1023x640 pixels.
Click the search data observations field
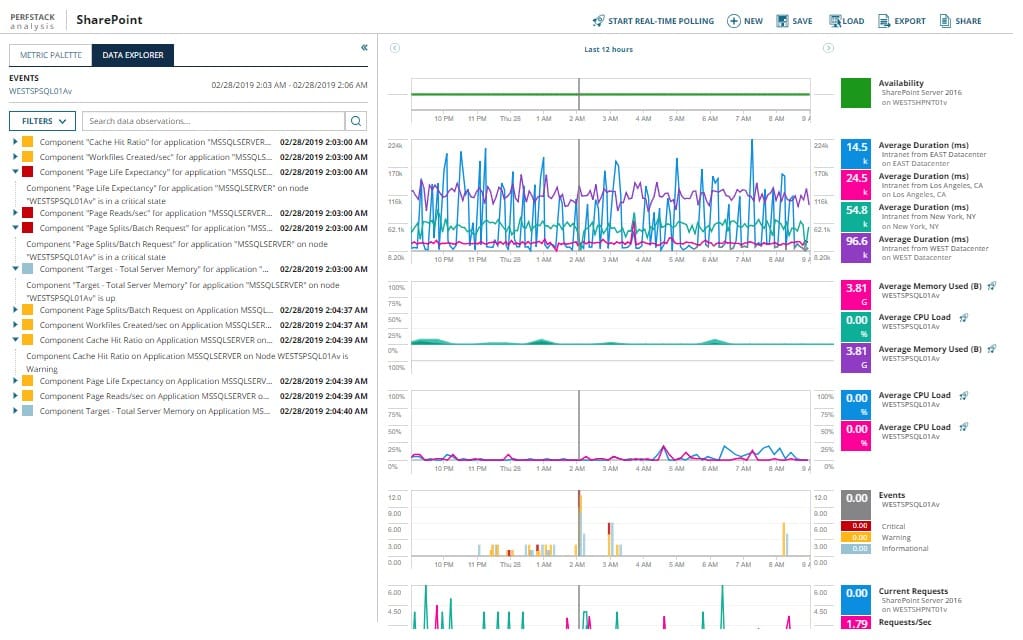pos(214,121)
